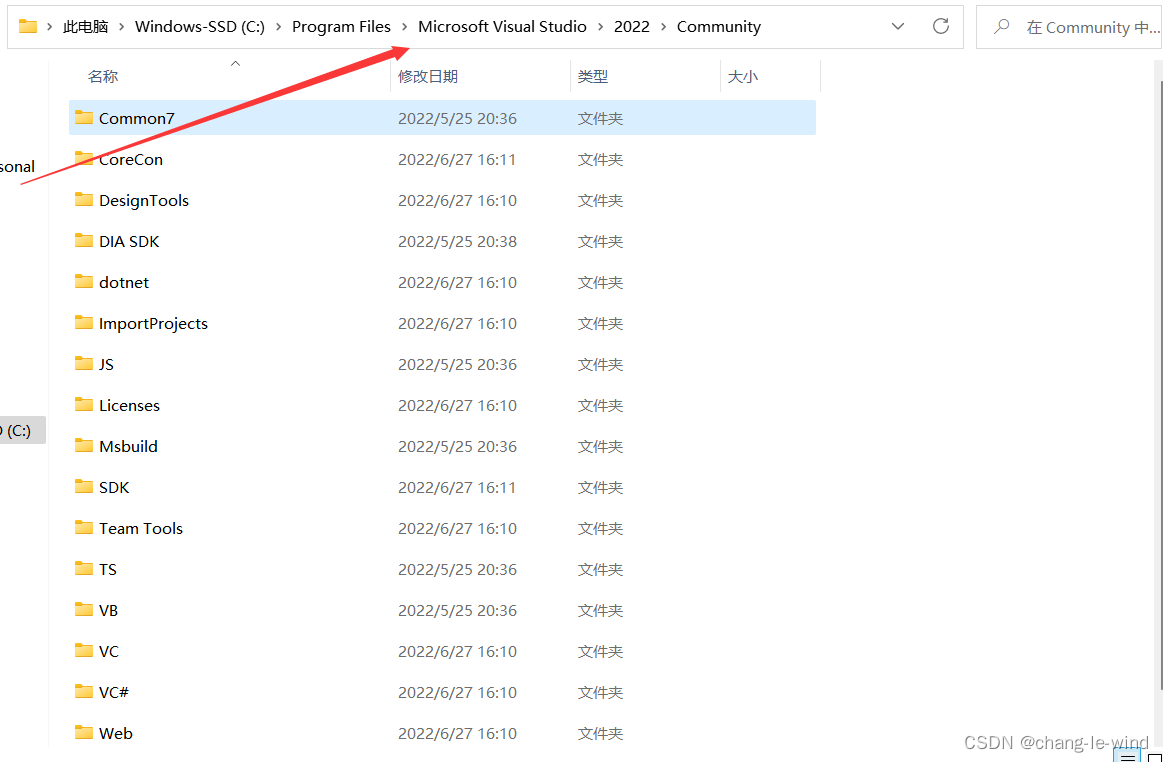Select the CoreCon folder icon
This screenshot has width=1163, height=762.
(x=84, y=158)
